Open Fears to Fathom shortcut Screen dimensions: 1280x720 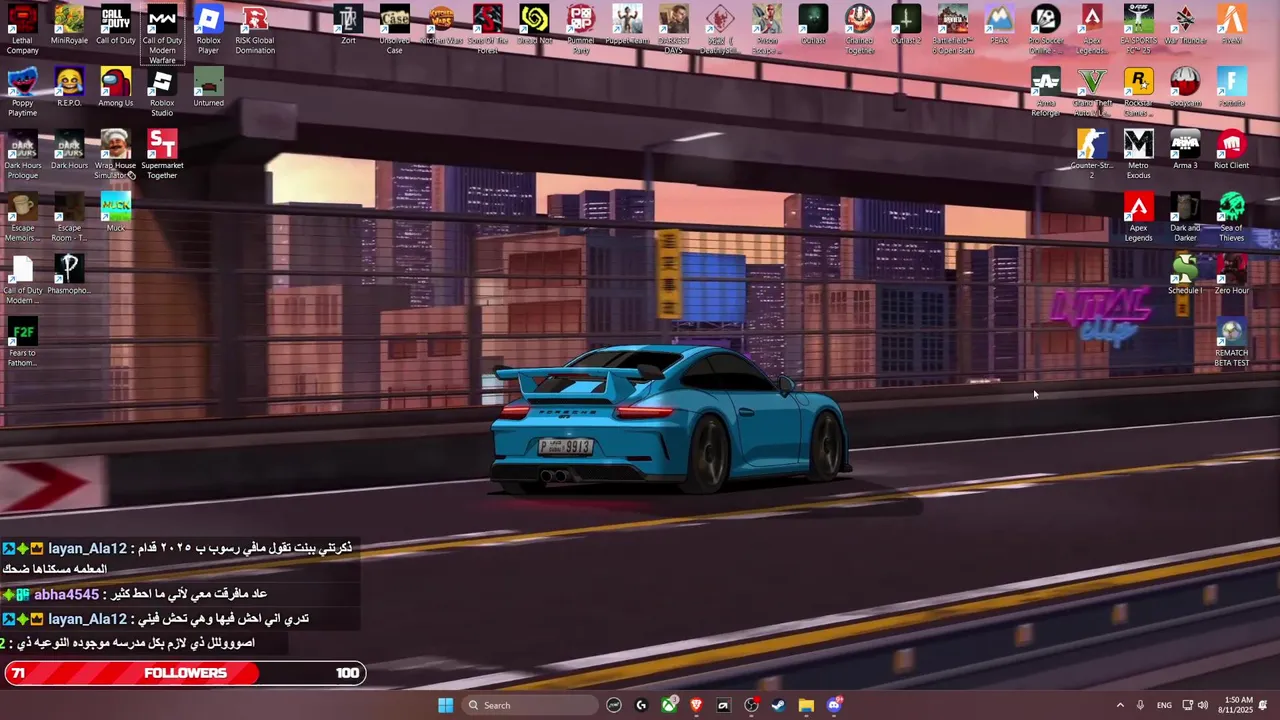(22, 342)
